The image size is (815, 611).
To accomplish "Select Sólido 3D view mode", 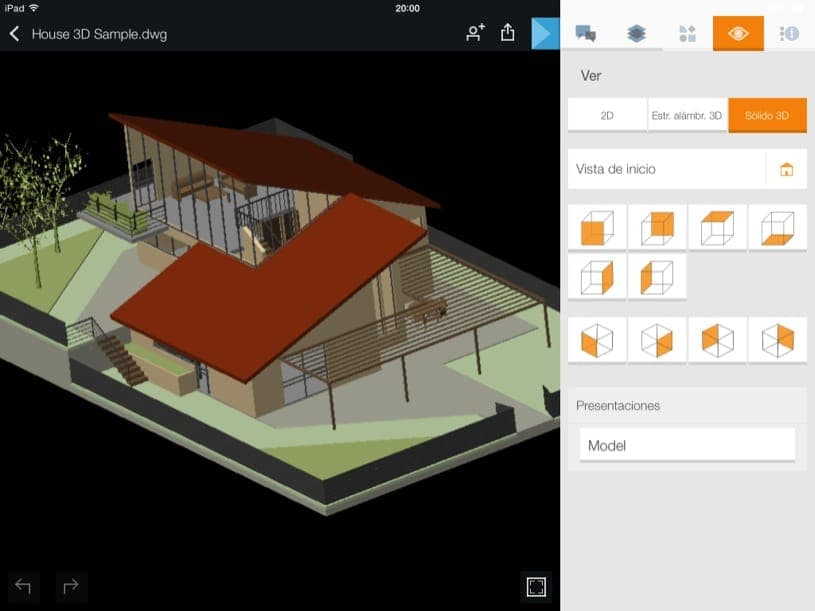I will coord(767,115).
